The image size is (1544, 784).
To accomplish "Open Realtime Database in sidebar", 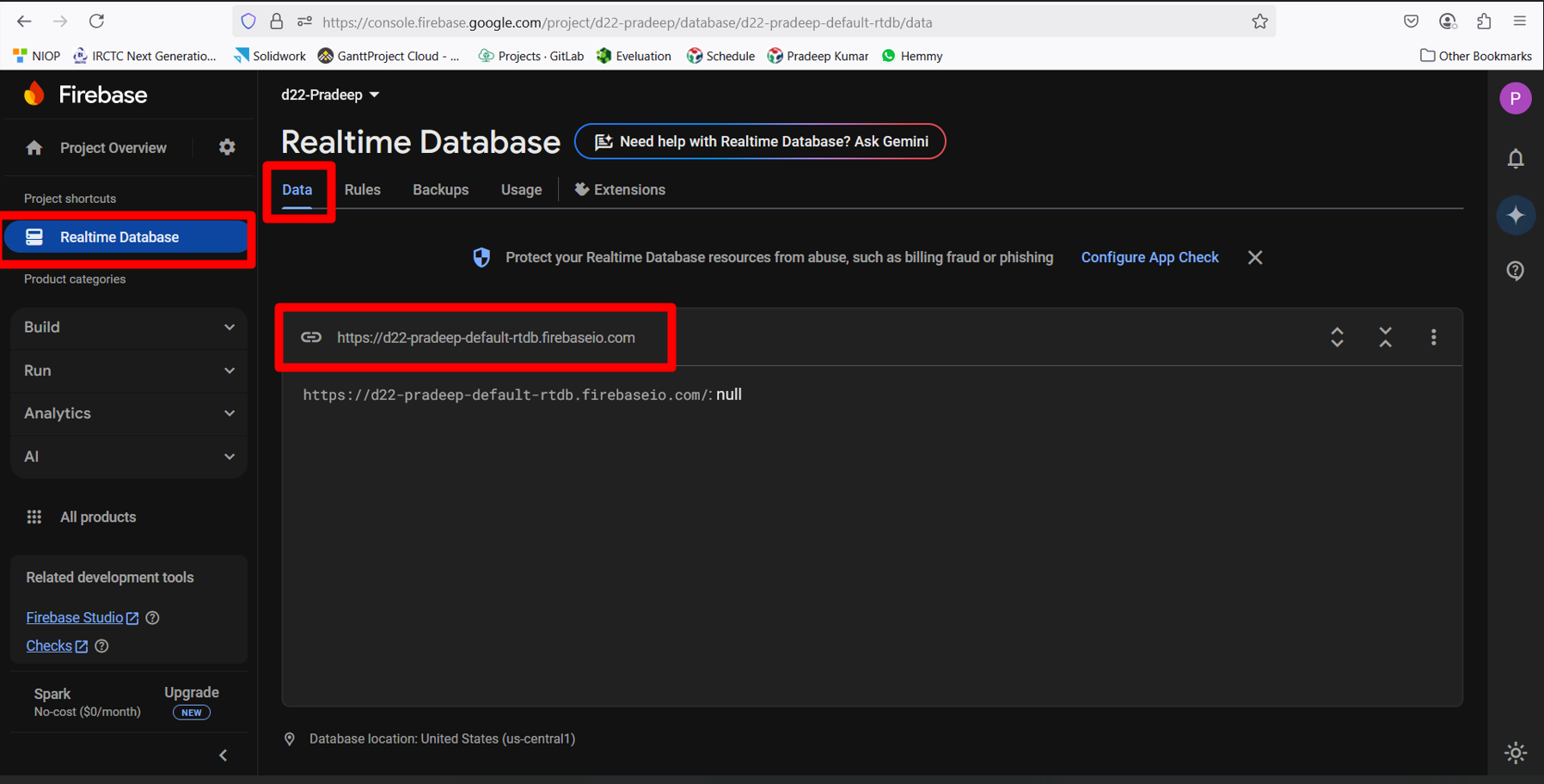I will 127,237.
